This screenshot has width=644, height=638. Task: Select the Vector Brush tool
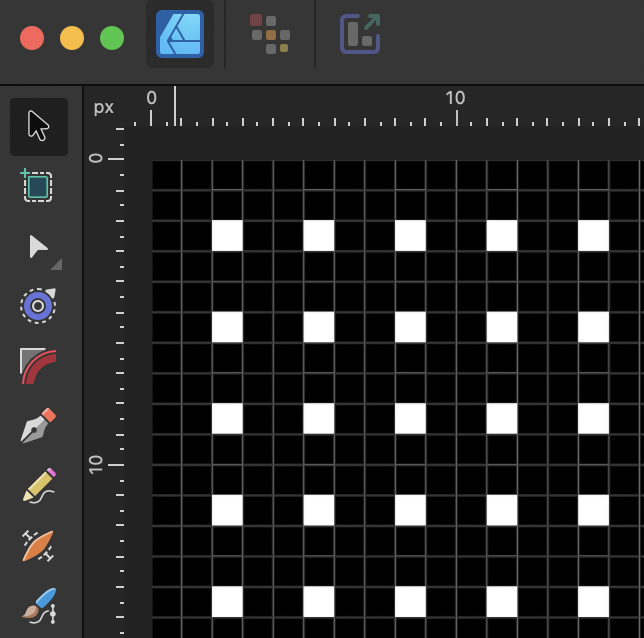(x=38, y=546)
